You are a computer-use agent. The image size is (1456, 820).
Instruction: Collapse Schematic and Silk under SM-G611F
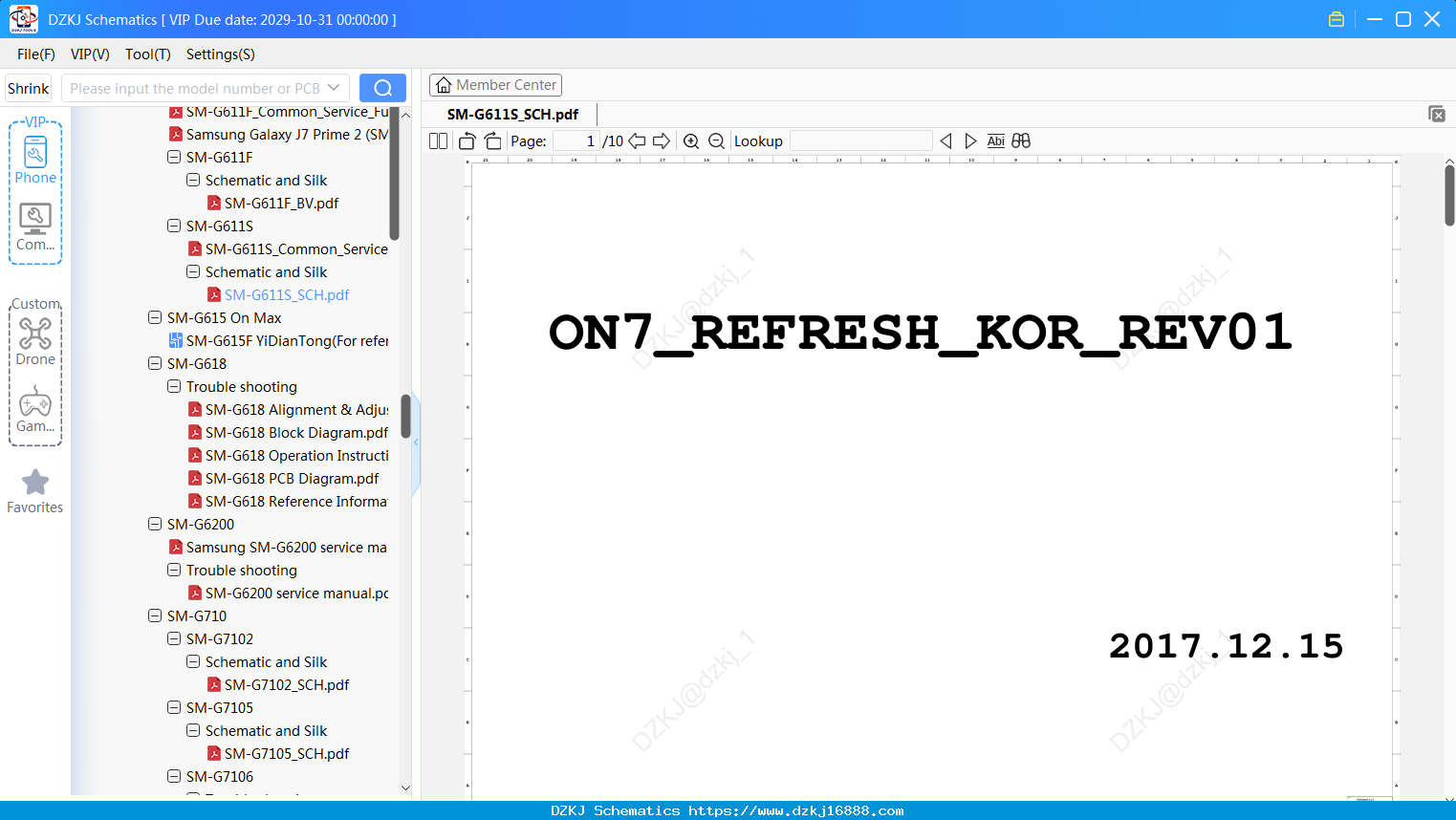(193, 181)
